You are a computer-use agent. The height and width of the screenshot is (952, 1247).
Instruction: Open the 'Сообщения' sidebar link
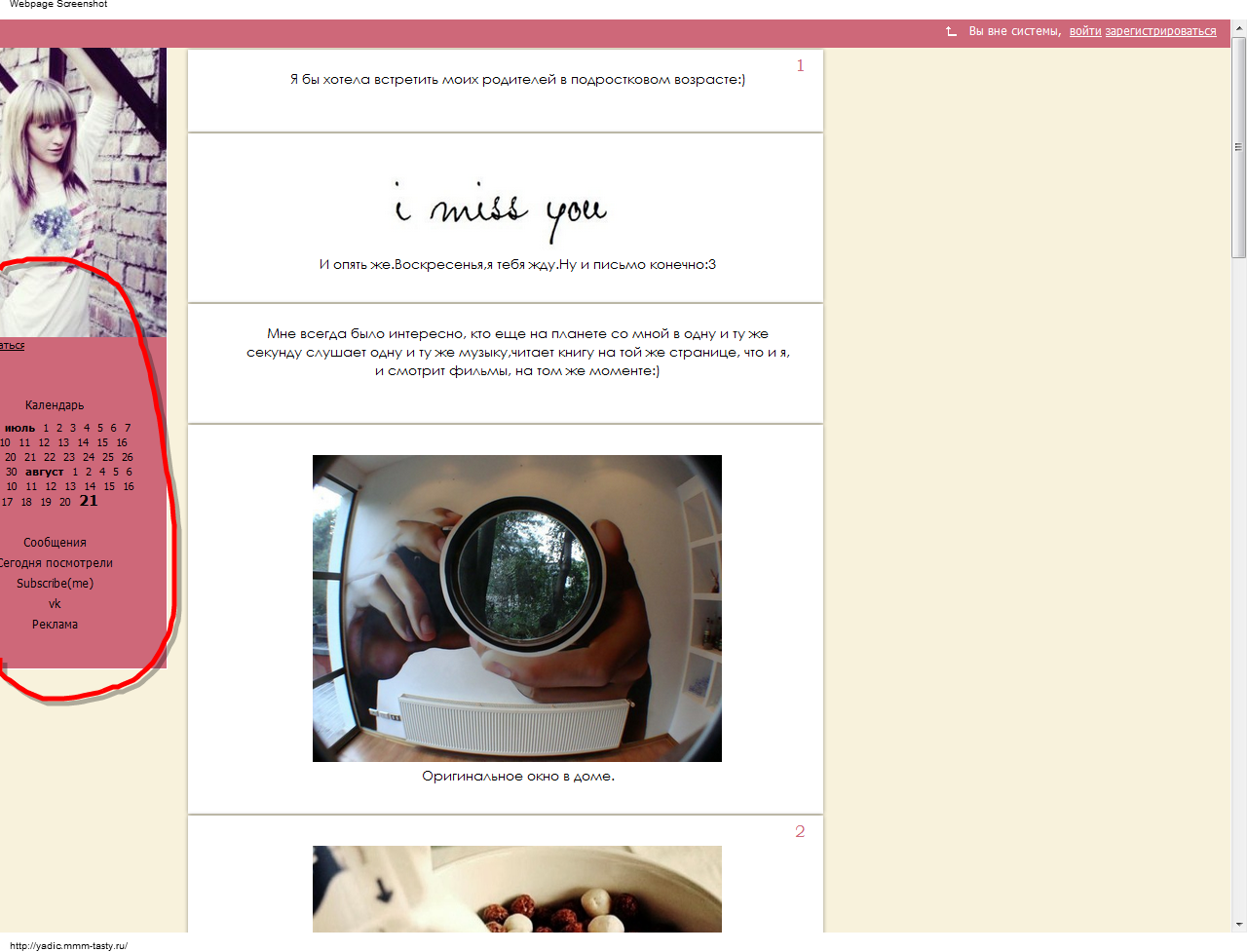pyautogui.click(x=55, y=543)
